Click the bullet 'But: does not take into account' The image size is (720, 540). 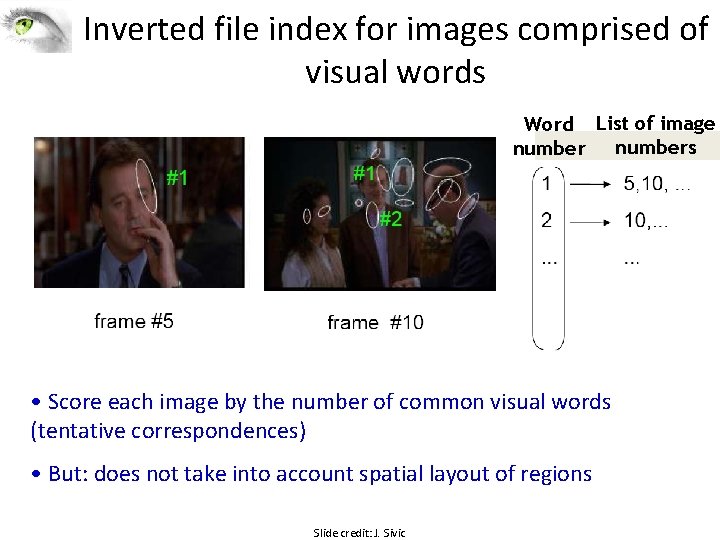pos(311,474)
